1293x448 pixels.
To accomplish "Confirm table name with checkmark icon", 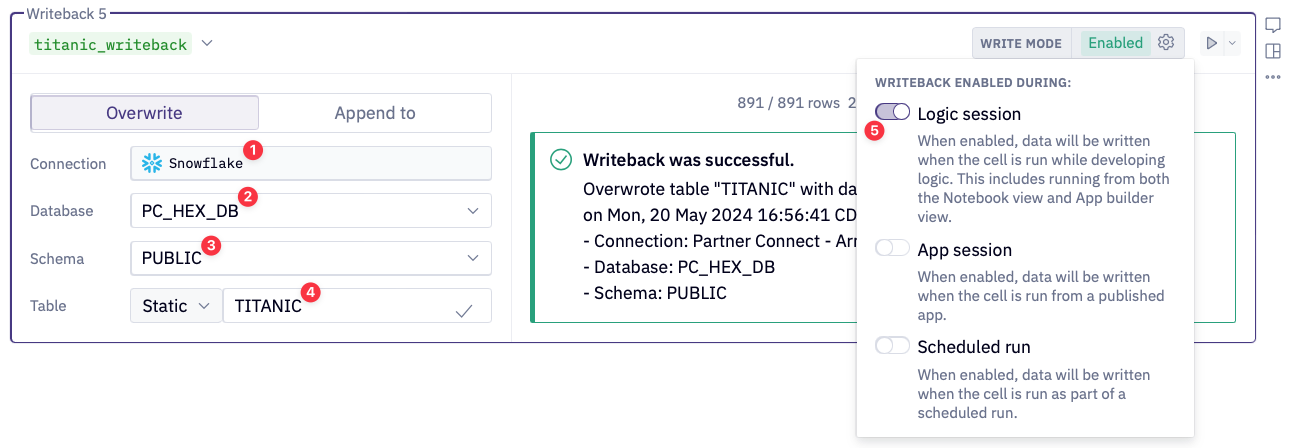I will click(x=464, y=311).
